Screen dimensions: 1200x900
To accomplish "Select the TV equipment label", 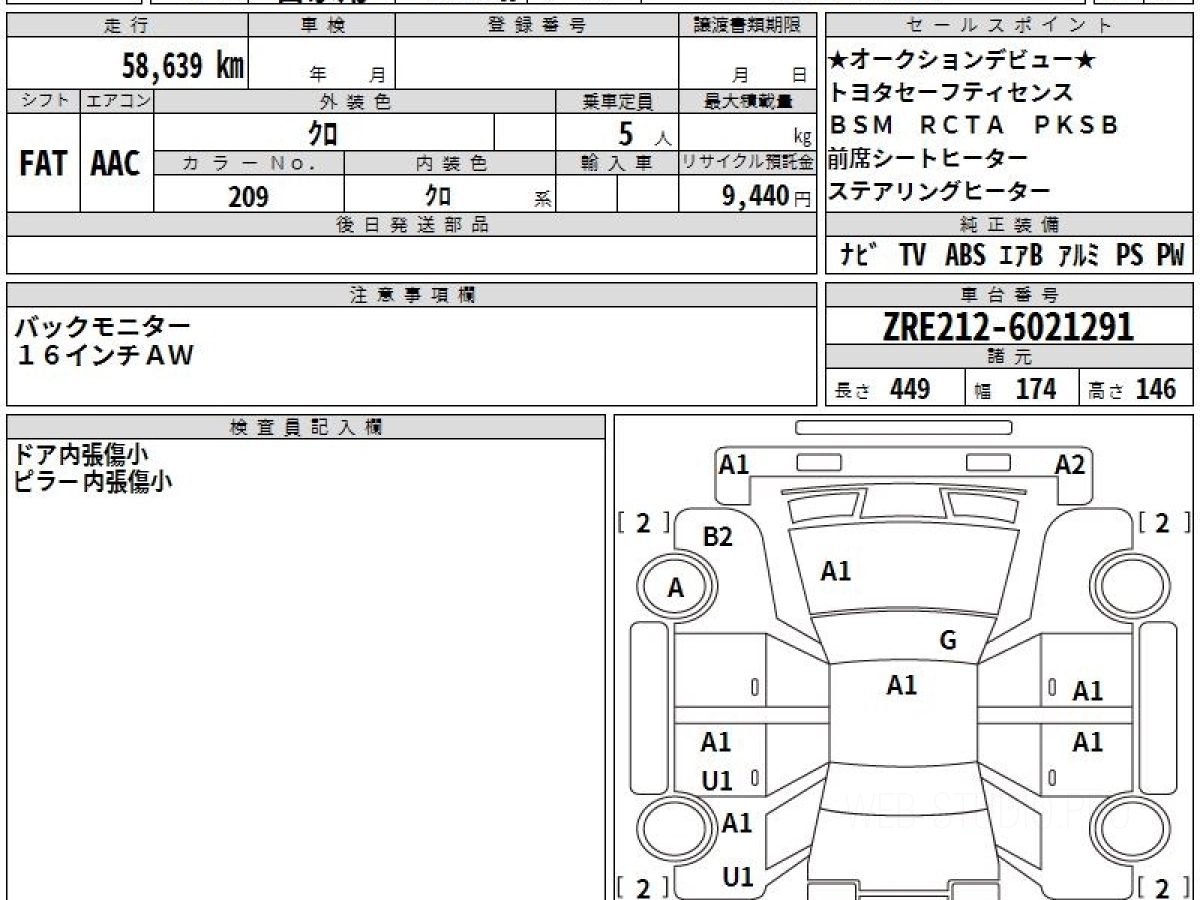I will pyautogui.click(x=912, y=256).
